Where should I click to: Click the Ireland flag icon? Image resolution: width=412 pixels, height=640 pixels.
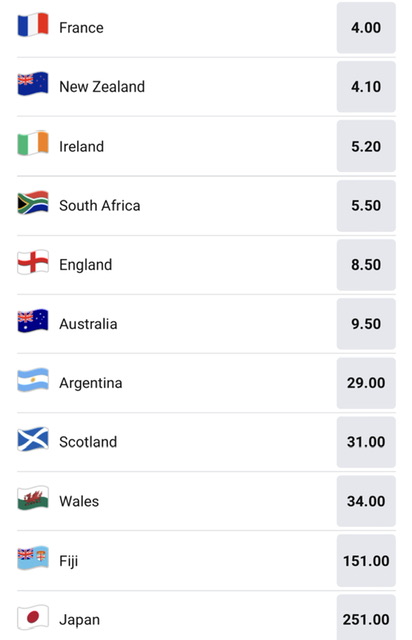(x=33, y=143)
